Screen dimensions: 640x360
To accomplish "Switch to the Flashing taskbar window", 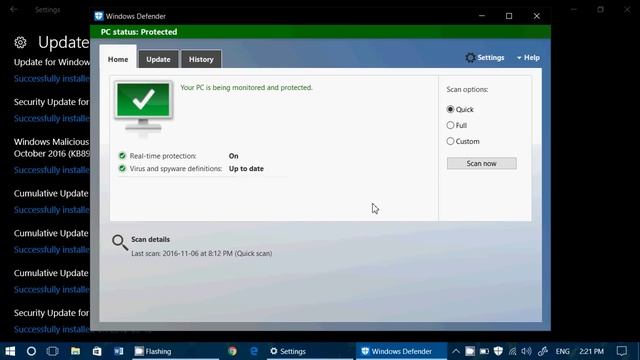I will tap(176, 351).
